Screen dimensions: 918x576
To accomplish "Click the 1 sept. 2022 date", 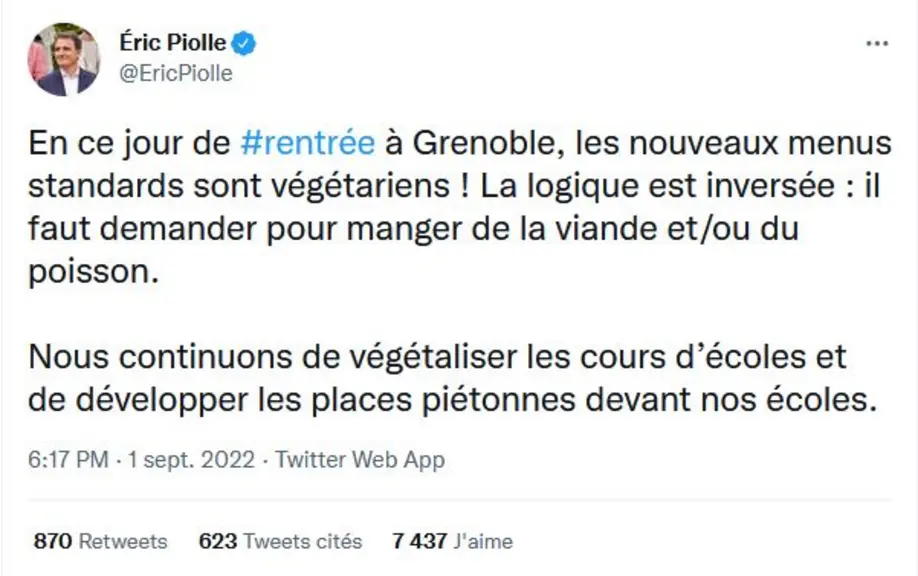I will pos(191,460).
